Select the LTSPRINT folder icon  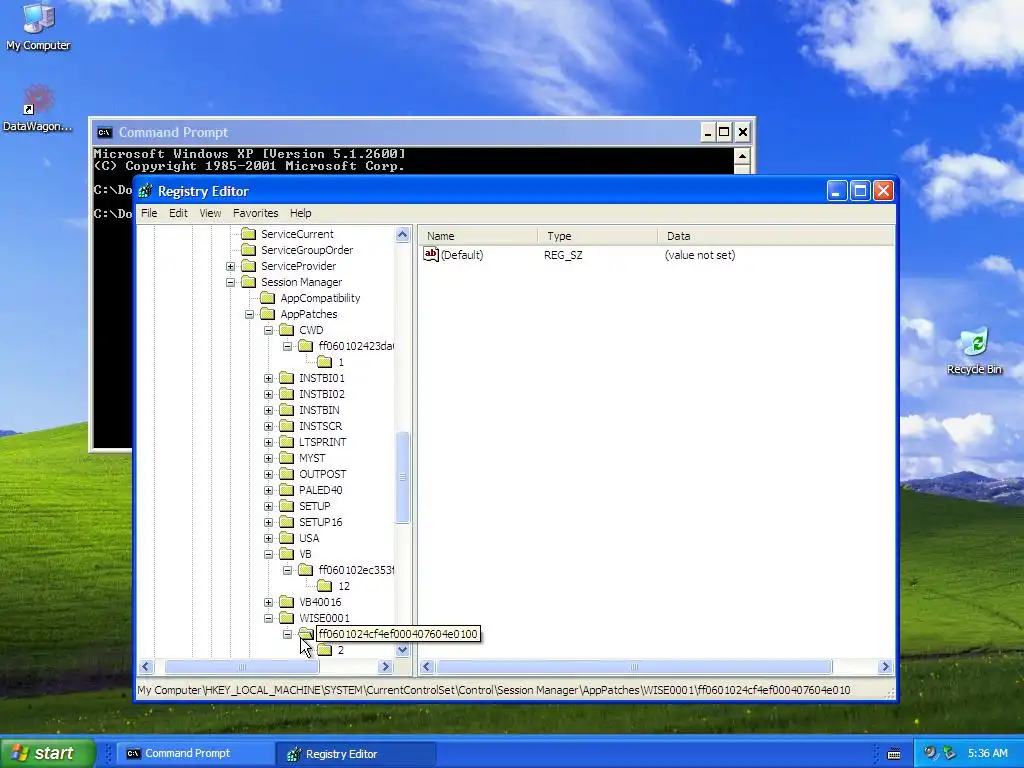[286, 442]
